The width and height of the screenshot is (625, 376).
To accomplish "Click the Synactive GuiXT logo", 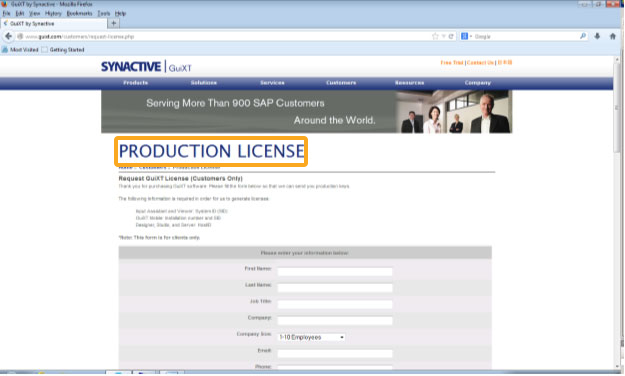I will [x=146, y=67].
